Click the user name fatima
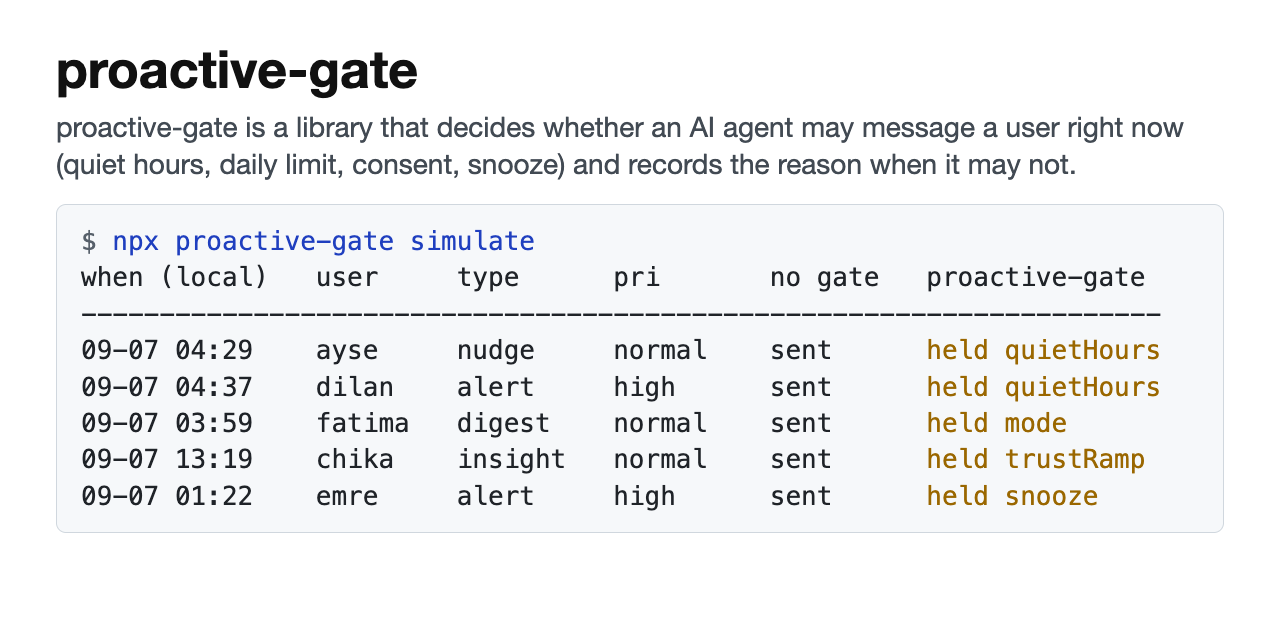The height and width of the screenshot is (640, 1280). pyautogui.click(x=363, y=423)
